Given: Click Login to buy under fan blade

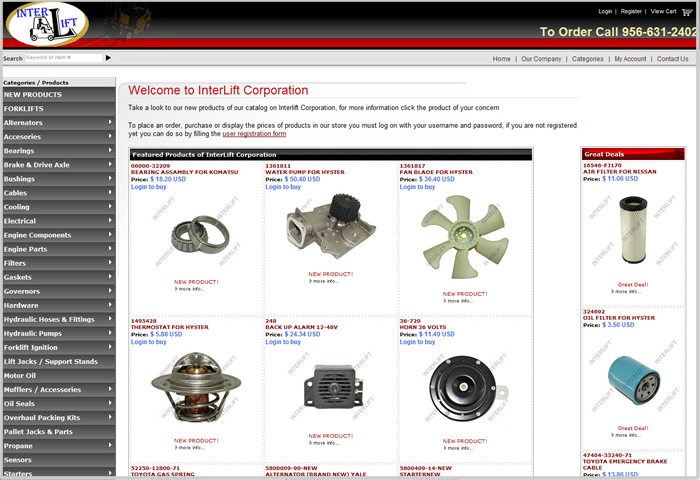Looking at the screenshot, I should [417, 187].
